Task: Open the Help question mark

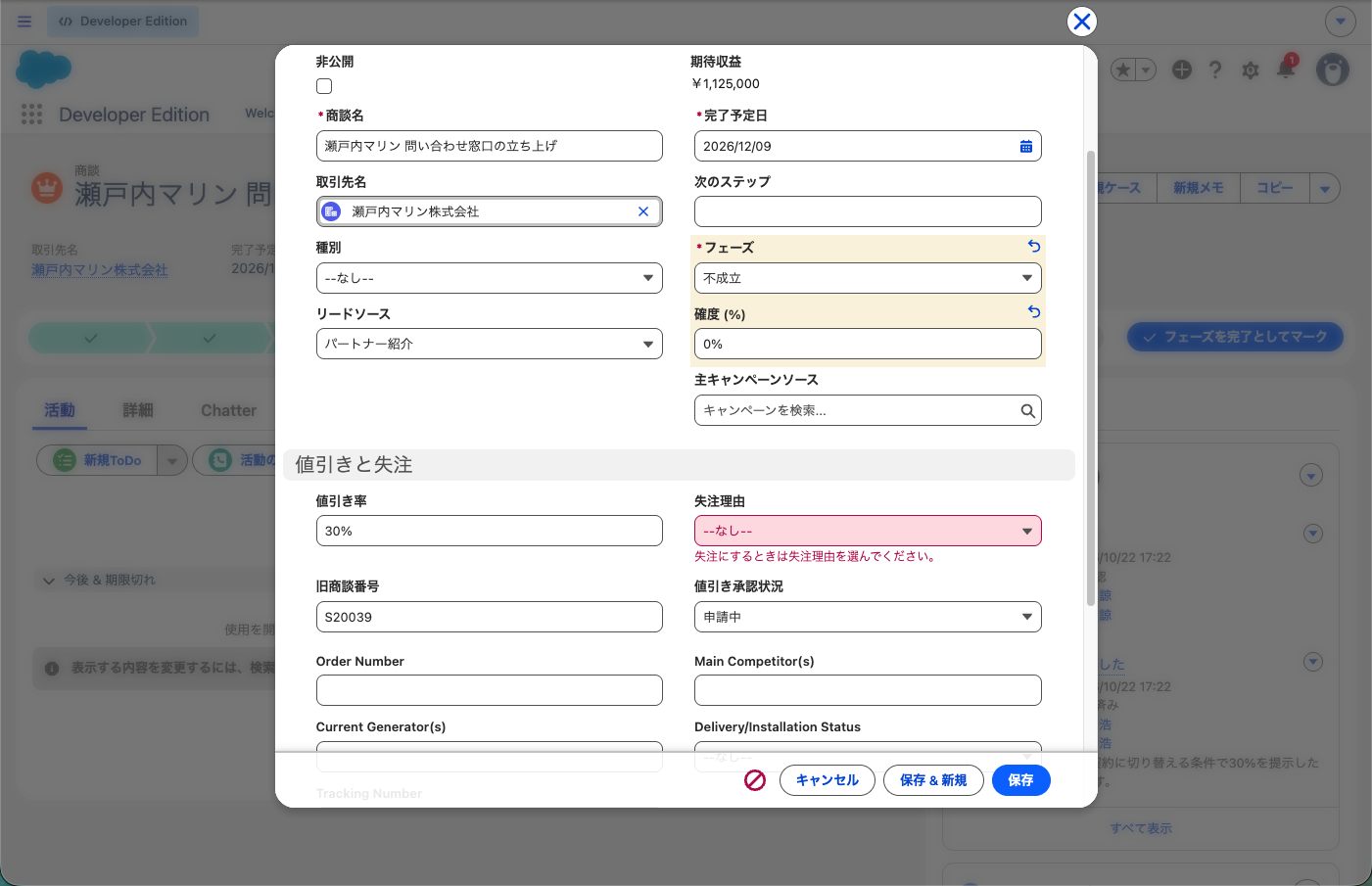Action: [1215, 70]
